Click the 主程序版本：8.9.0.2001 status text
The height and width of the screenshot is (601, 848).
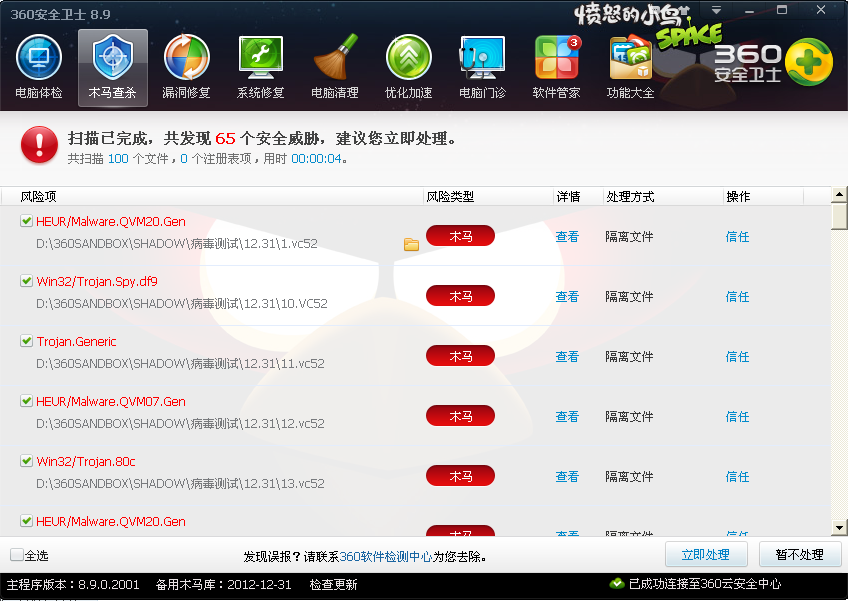coord(73,584)
